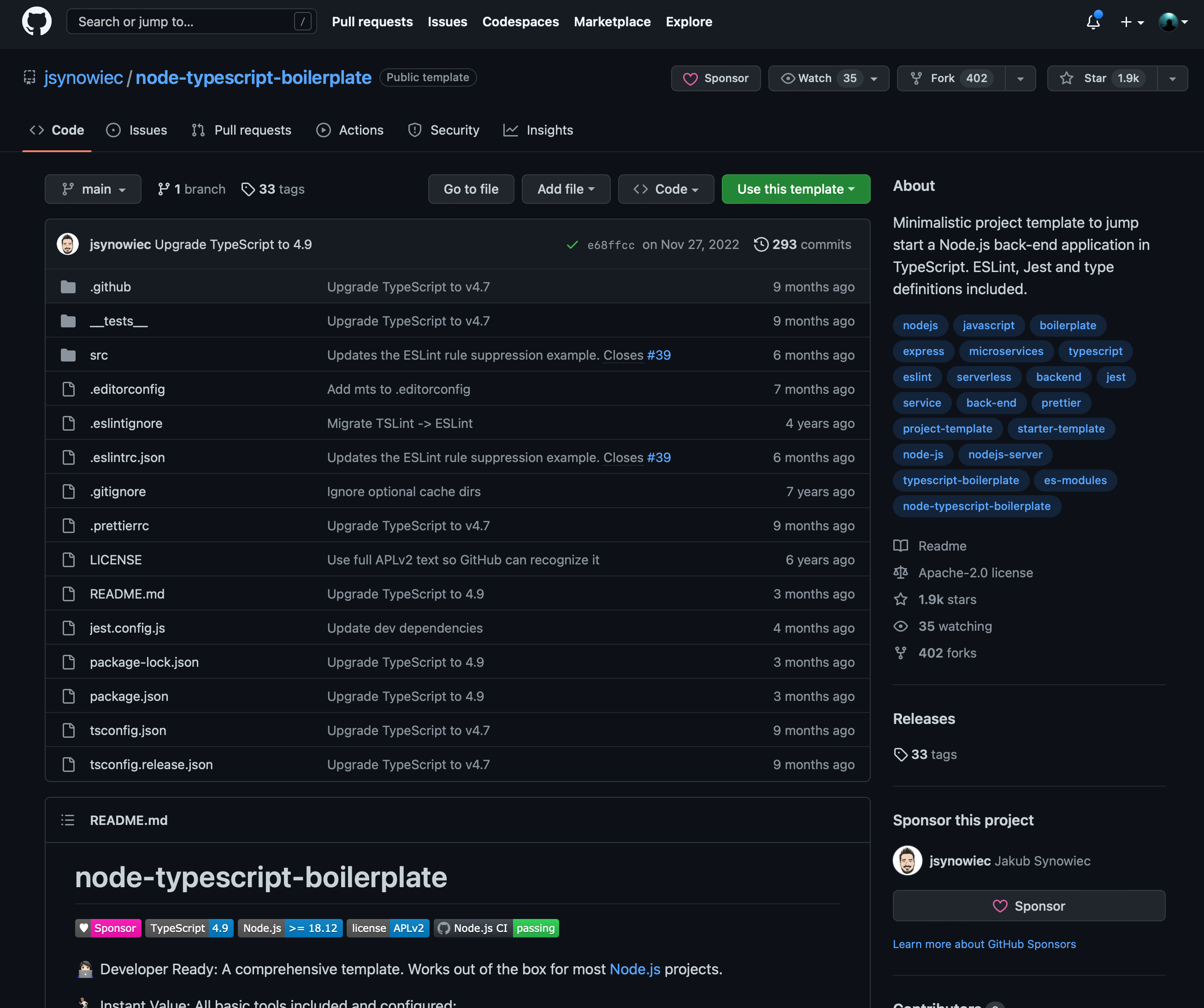
Task: Click the serverless topic tag
Action: [984, 377]
